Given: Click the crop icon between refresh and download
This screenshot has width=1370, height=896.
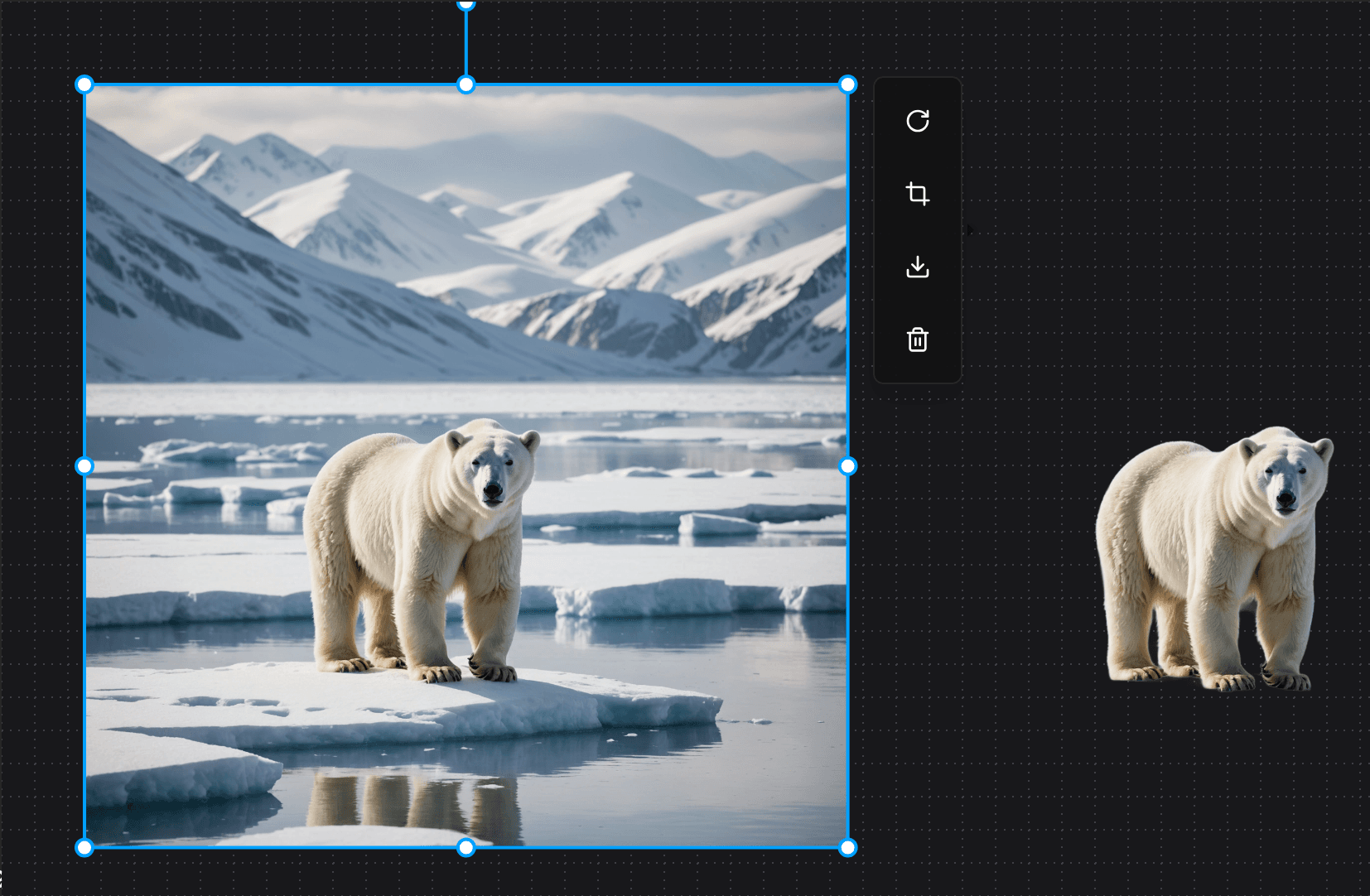Looking at the screenshot, I should pyautogui.click(x=918, y=195).
